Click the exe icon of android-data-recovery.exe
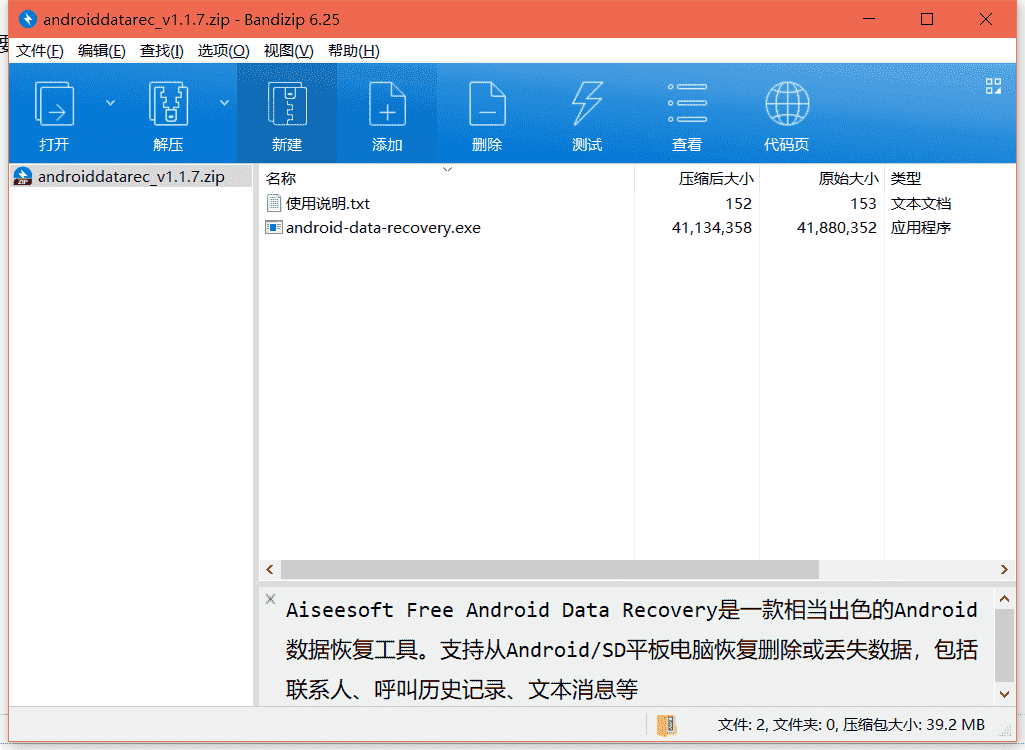This screenshot has width=1025, height=750. [x=273, y=228]
